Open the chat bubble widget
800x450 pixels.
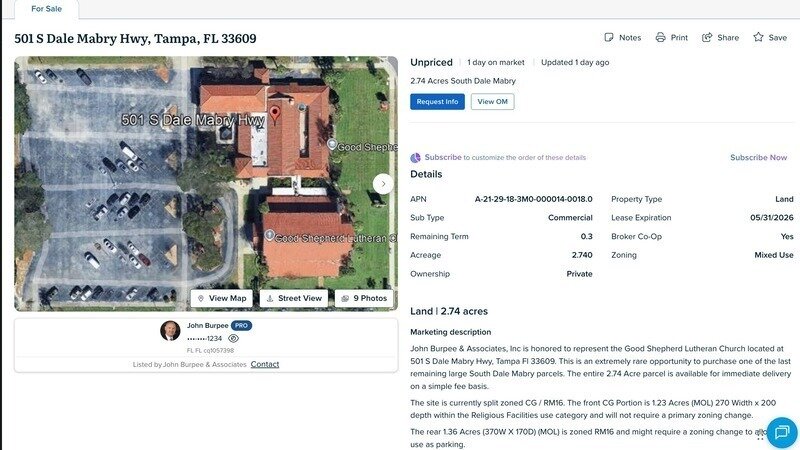point(782,433)
